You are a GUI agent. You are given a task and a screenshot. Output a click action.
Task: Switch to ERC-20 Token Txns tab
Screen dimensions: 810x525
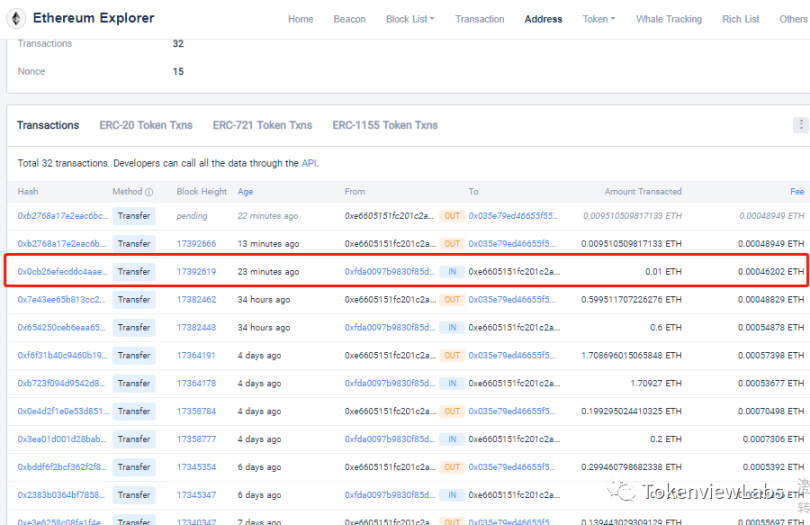[x=146, y=125]
